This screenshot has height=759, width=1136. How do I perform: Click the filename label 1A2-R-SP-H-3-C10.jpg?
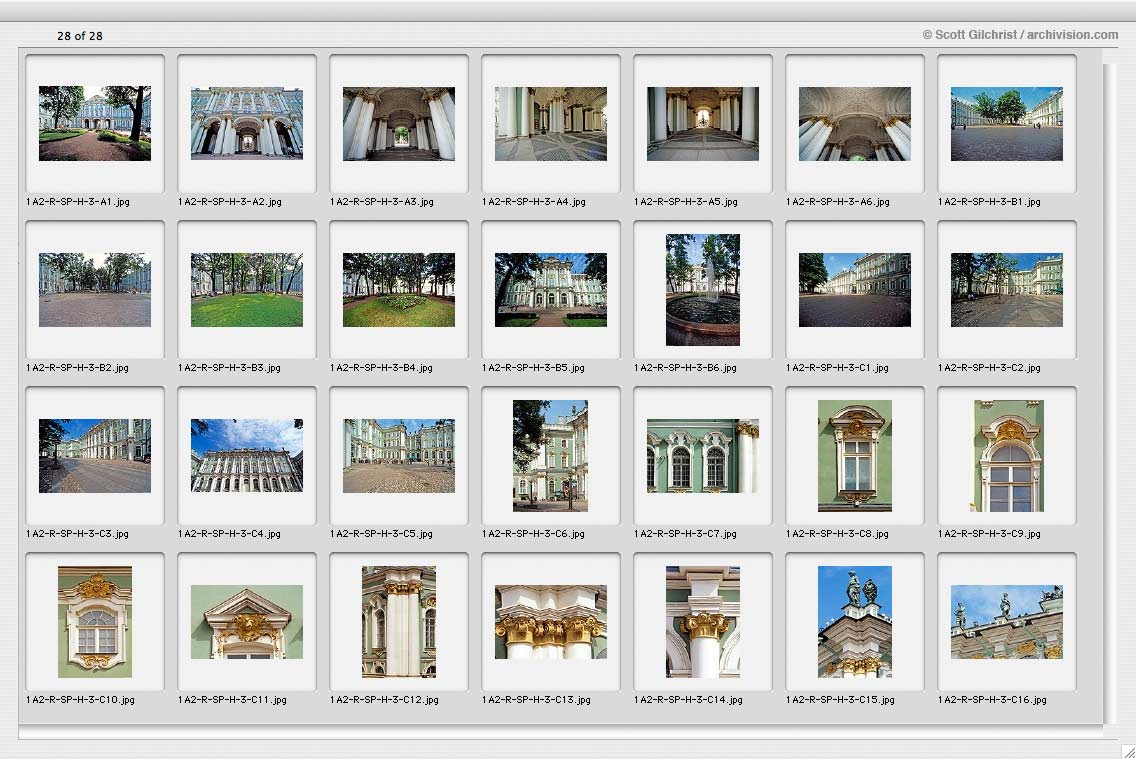[80, 700]
